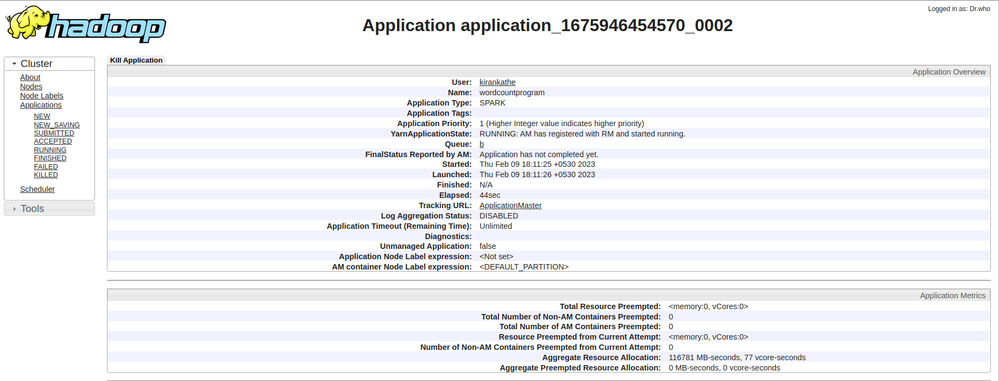The width and height of the screenshot is (999, 381).
Task: Click the YarnApplicationState RUNNING text
Action: click(x=582, y=134)
